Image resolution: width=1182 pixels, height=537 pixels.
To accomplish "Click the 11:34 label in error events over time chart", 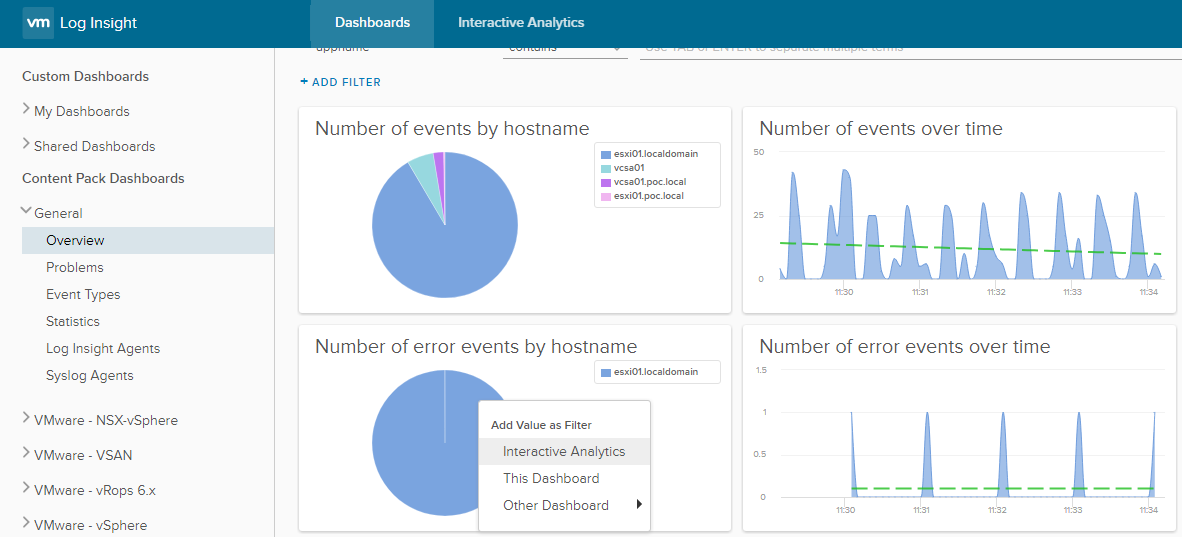I will coord(1149,511).
